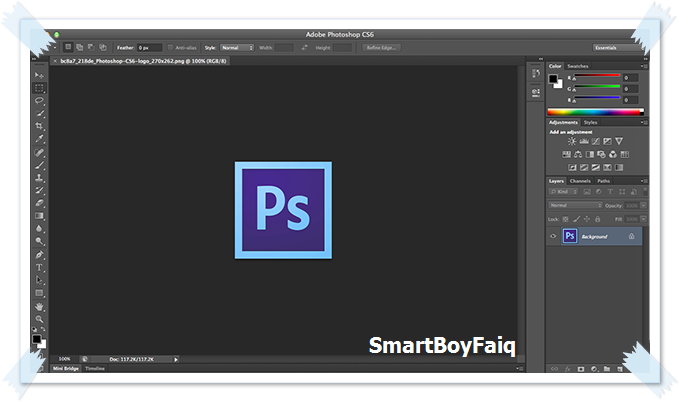This screenshot has height=402, width=679.
Task: Click the color spectrum ramp
Action: [595, 112]
